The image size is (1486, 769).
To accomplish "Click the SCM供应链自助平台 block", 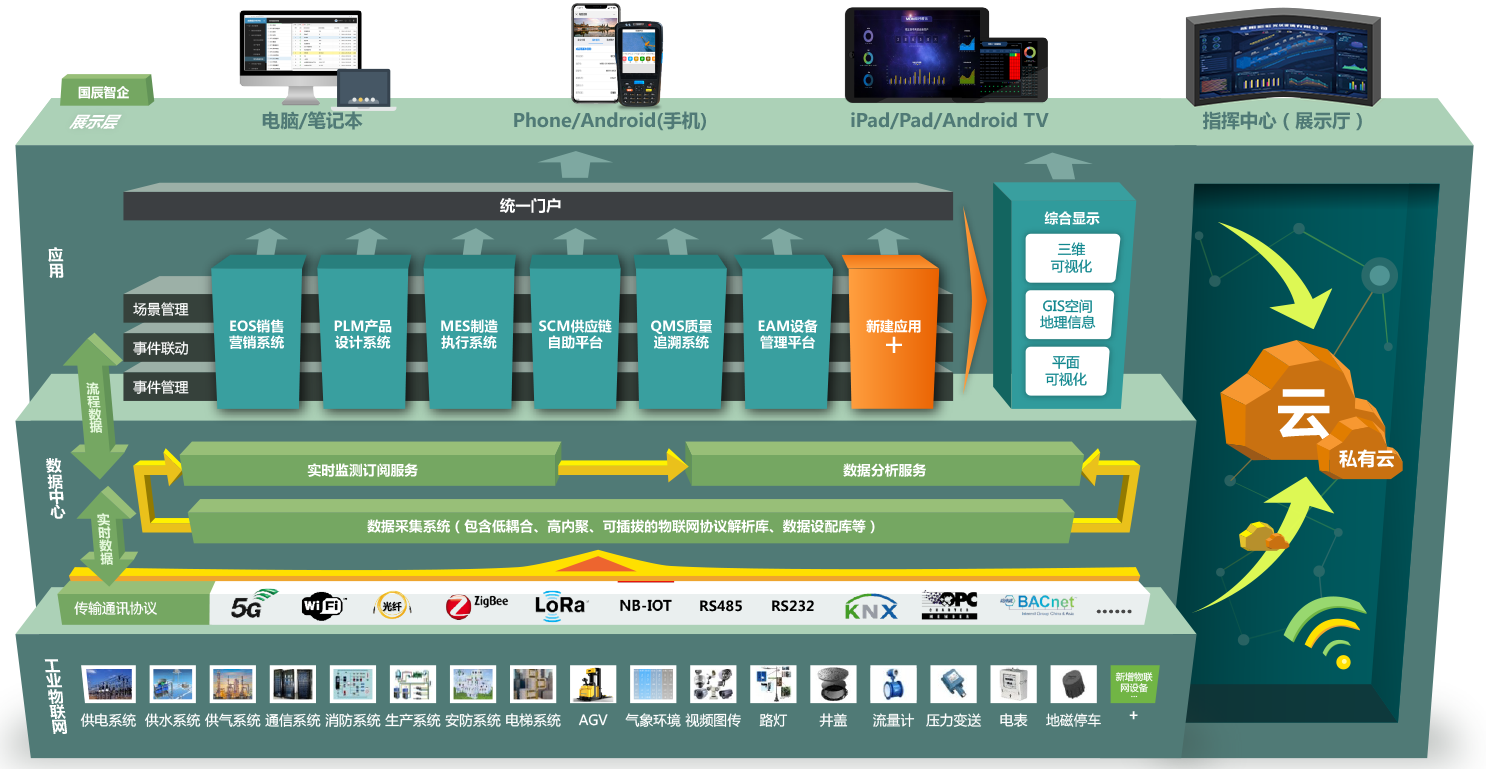I will 575,333.
